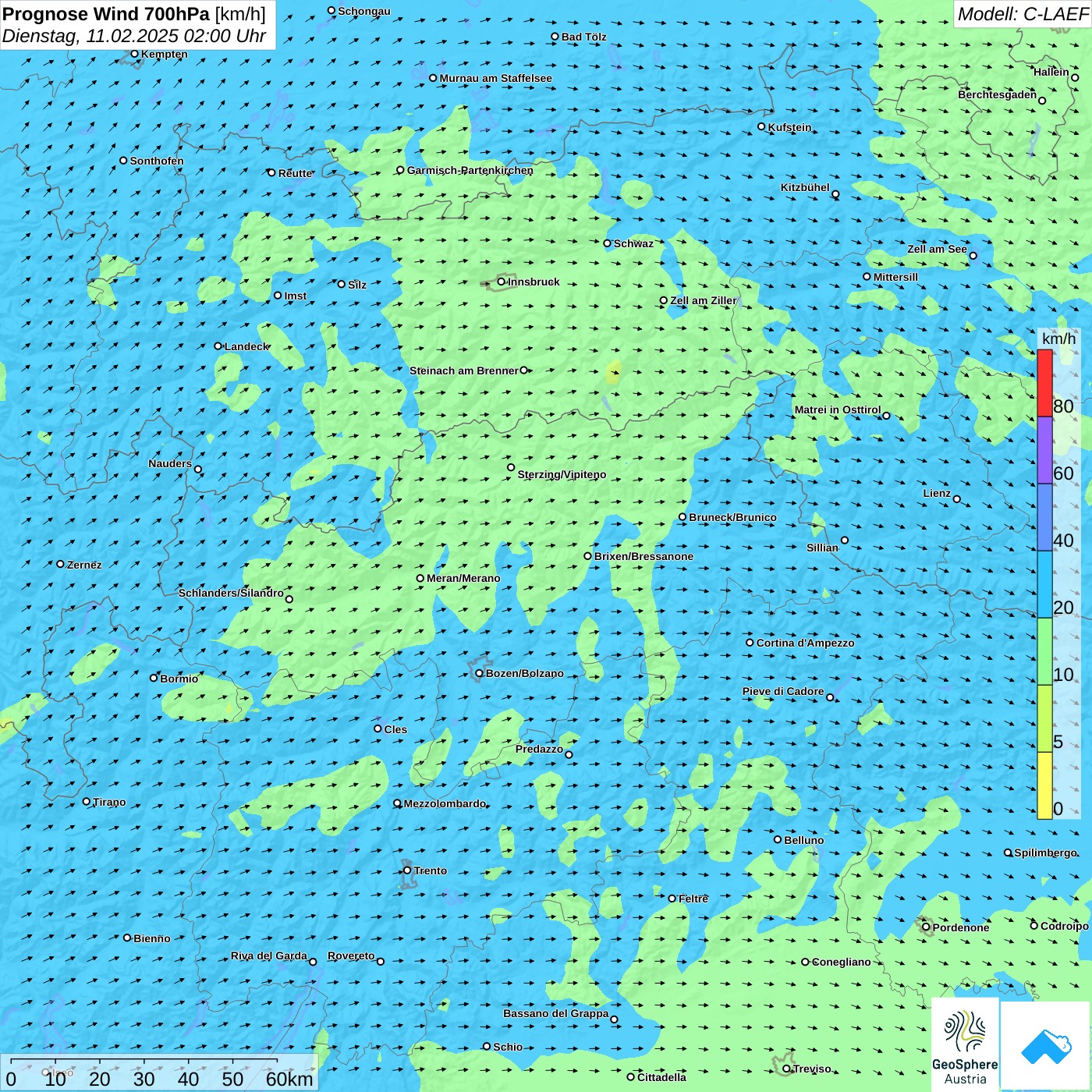Click the blue cloud arrow logo
This screenshot has height=1092, width=1092.
pyautogui.click(x=1045, y=1046)
